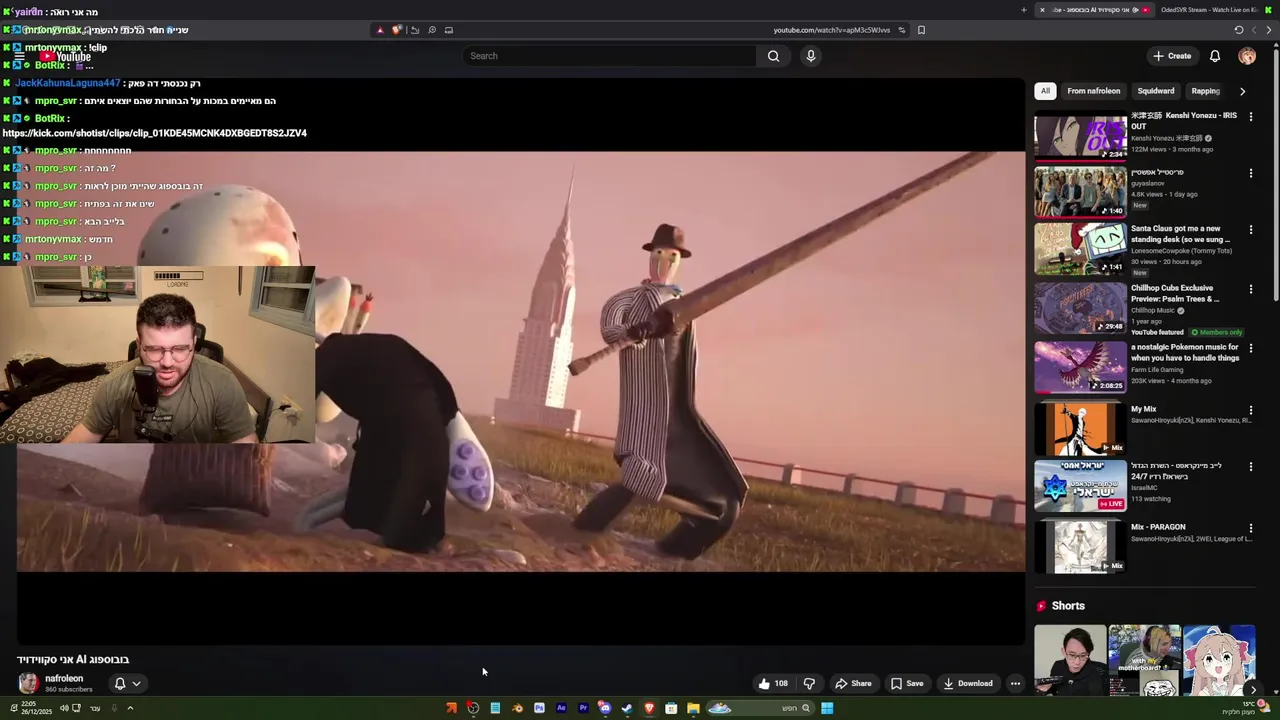Open Brave Shields lion icon

[397, 30]
